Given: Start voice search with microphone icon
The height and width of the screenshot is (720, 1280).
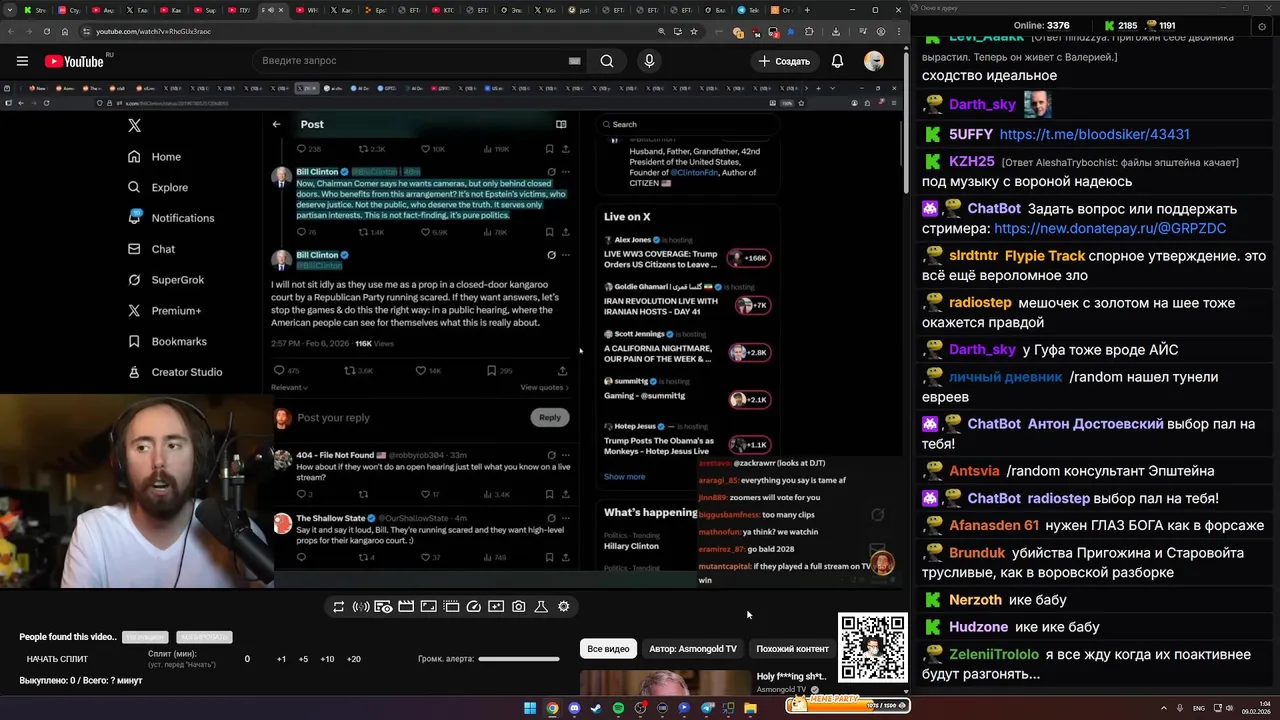Looking at the screenshot, I should click(649, 61).
